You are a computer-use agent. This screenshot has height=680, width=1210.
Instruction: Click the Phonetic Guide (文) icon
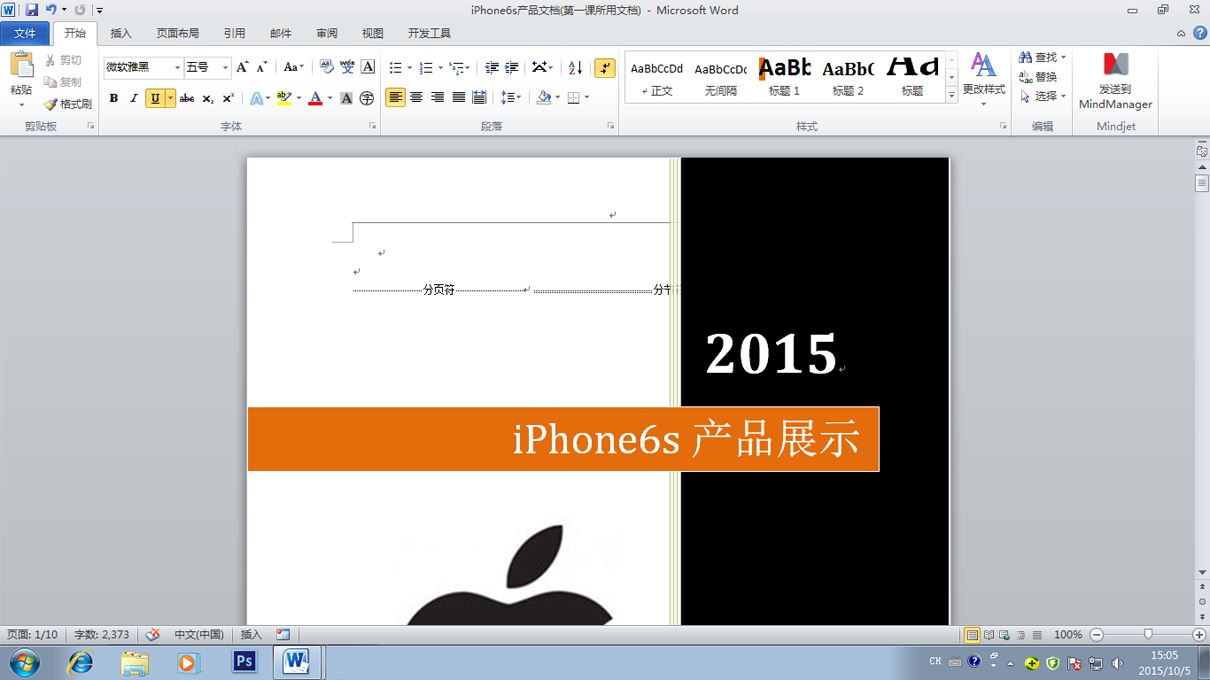coord(347,67)
